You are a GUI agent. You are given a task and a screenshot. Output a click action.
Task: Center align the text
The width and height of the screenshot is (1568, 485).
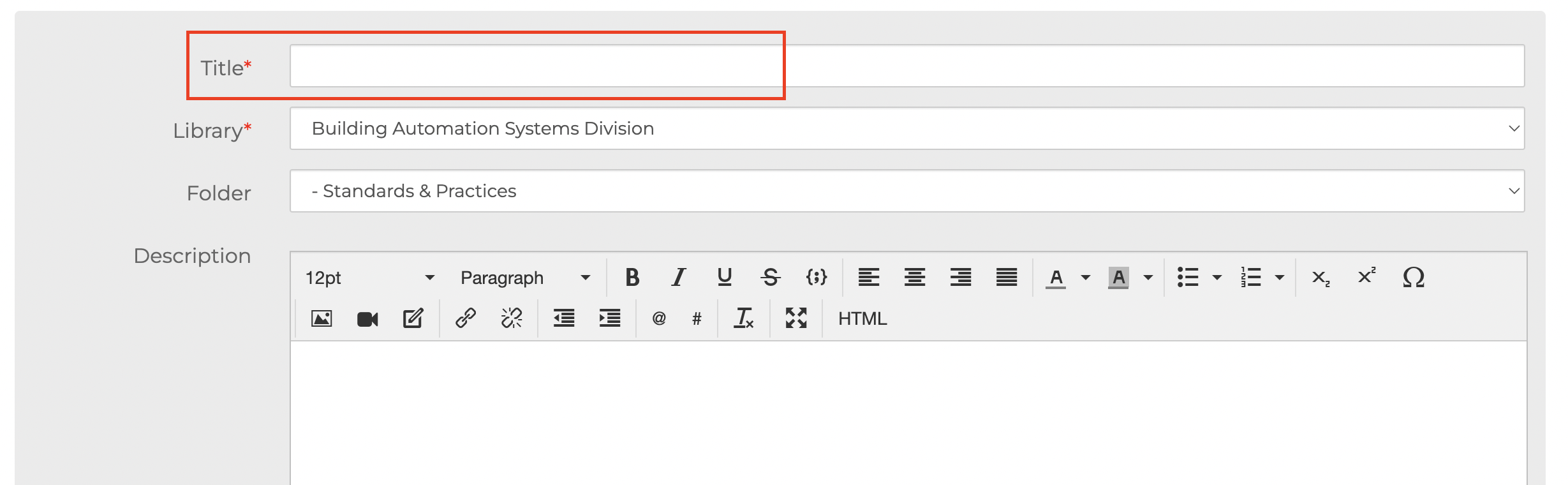pos(915,278)
